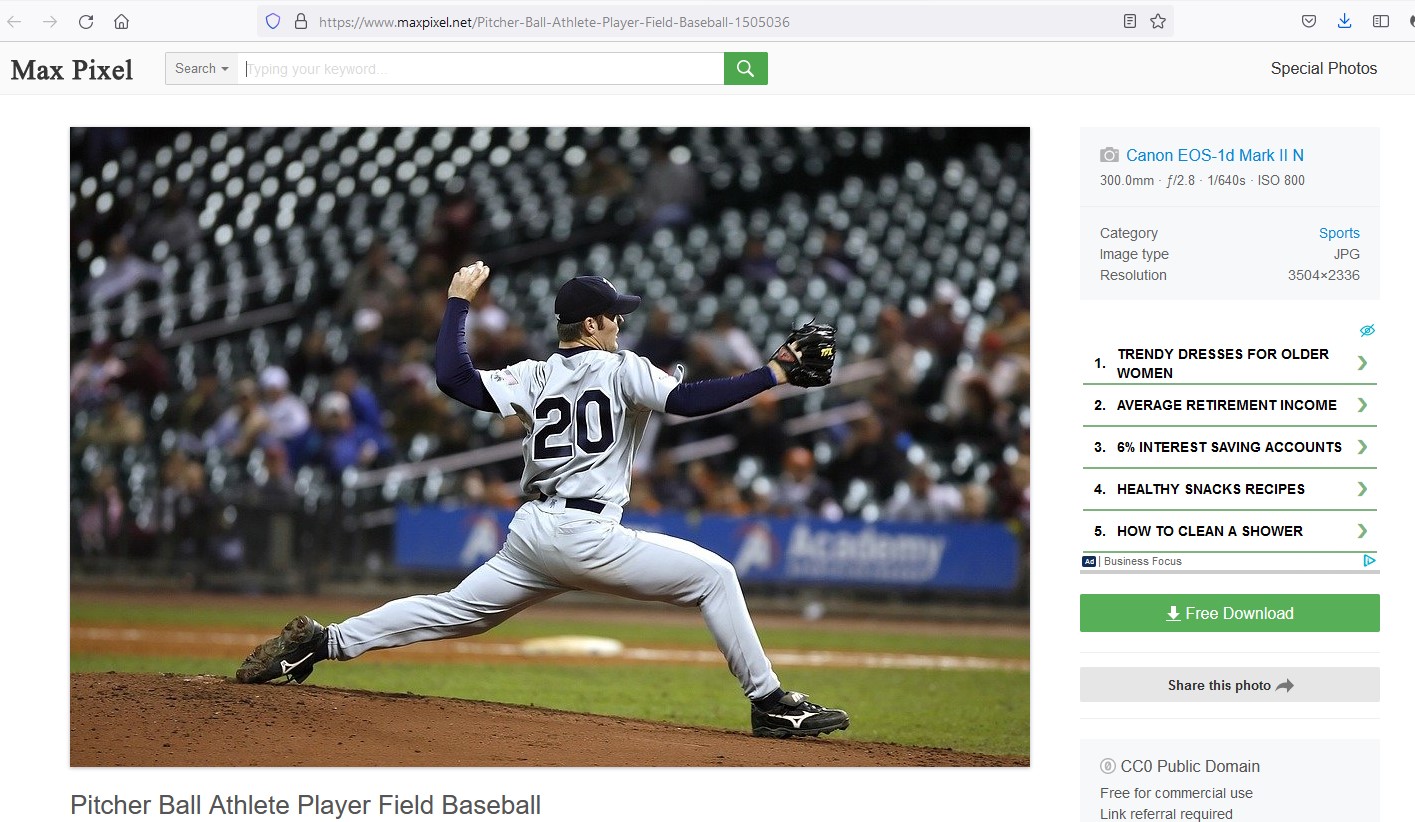Image resolution: width=1415 pixels, height=822 pixels.
Task: Click the Free Download button
Action: [x=1230, y=613]
